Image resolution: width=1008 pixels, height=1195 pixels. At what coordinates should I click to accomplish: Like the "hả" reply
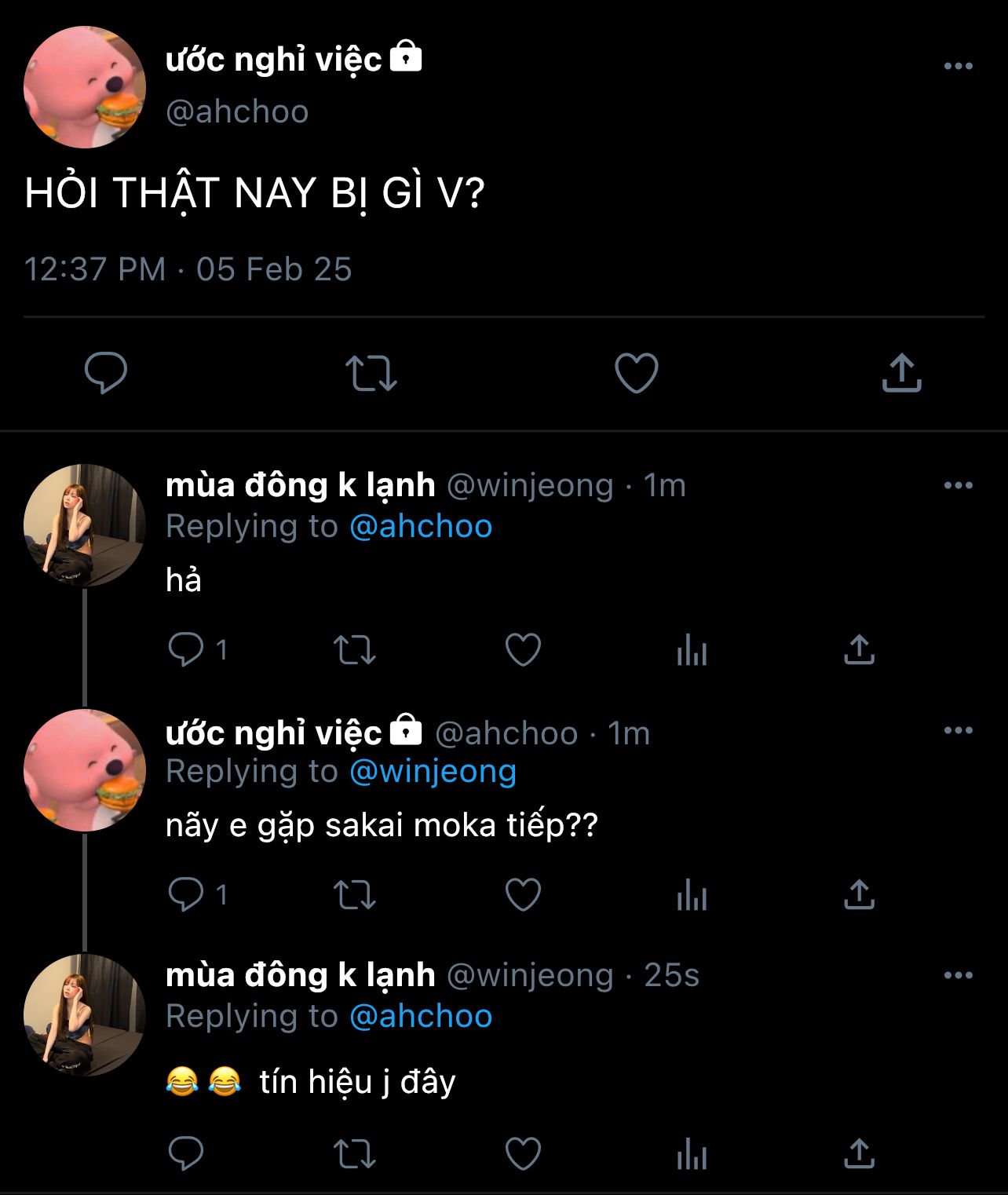pyautogui.click(x=523, y=650)
